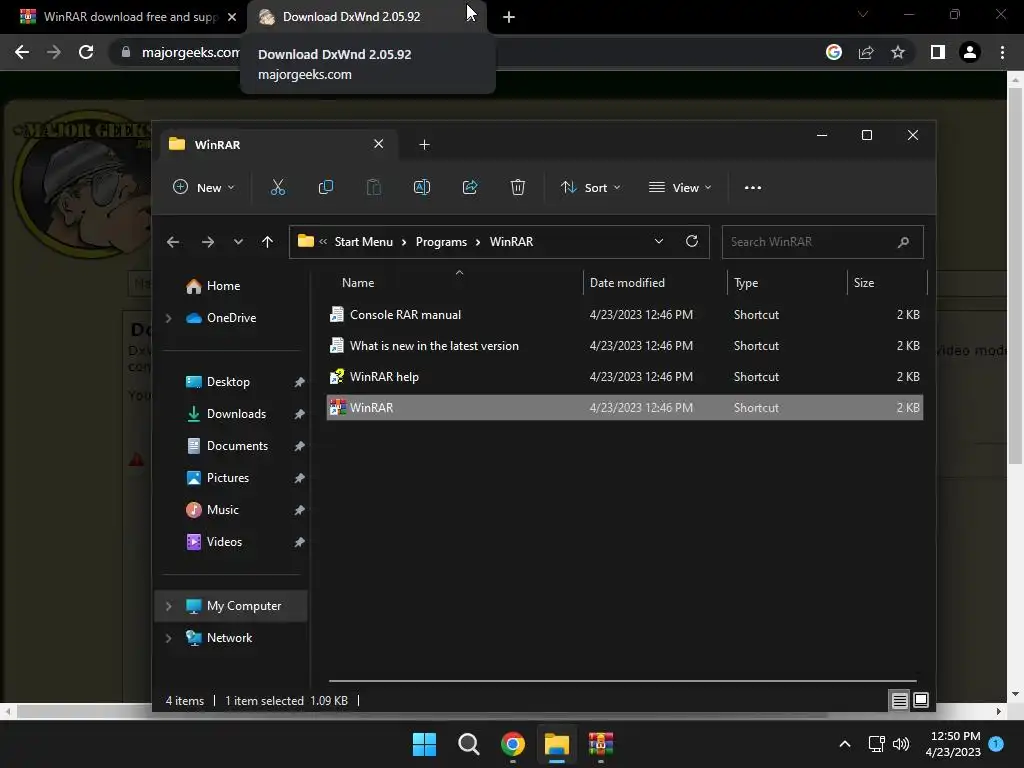Open Chrome three-dot menu
Viewport: 1024px width, 768px height.
click(x=1002, y=52)
